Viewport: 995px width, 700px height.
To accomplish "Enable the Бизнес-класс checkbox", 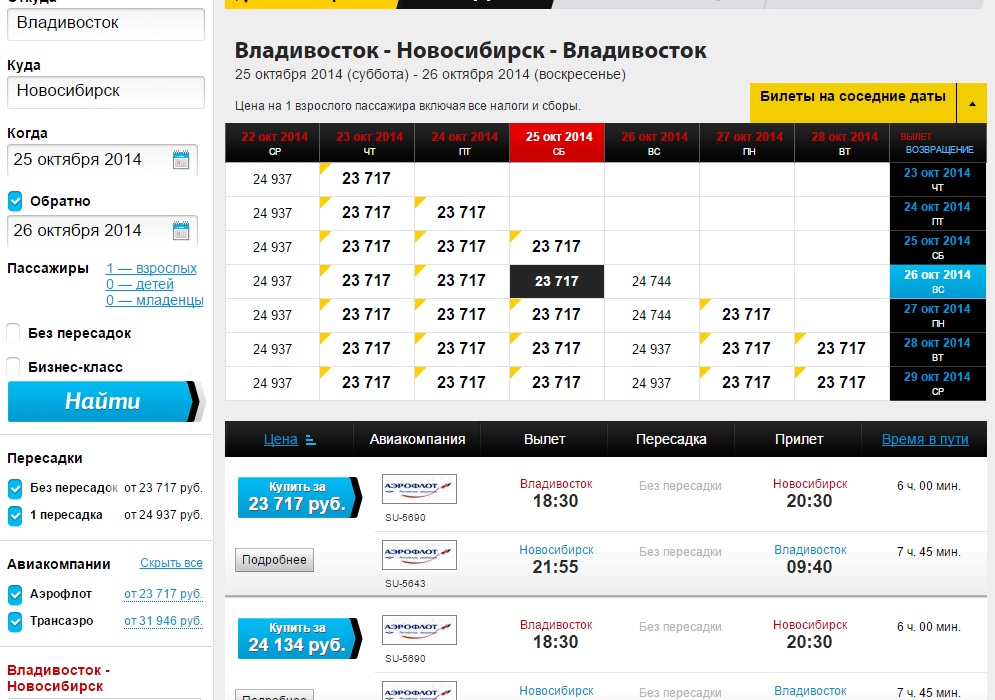I will 15,367.
